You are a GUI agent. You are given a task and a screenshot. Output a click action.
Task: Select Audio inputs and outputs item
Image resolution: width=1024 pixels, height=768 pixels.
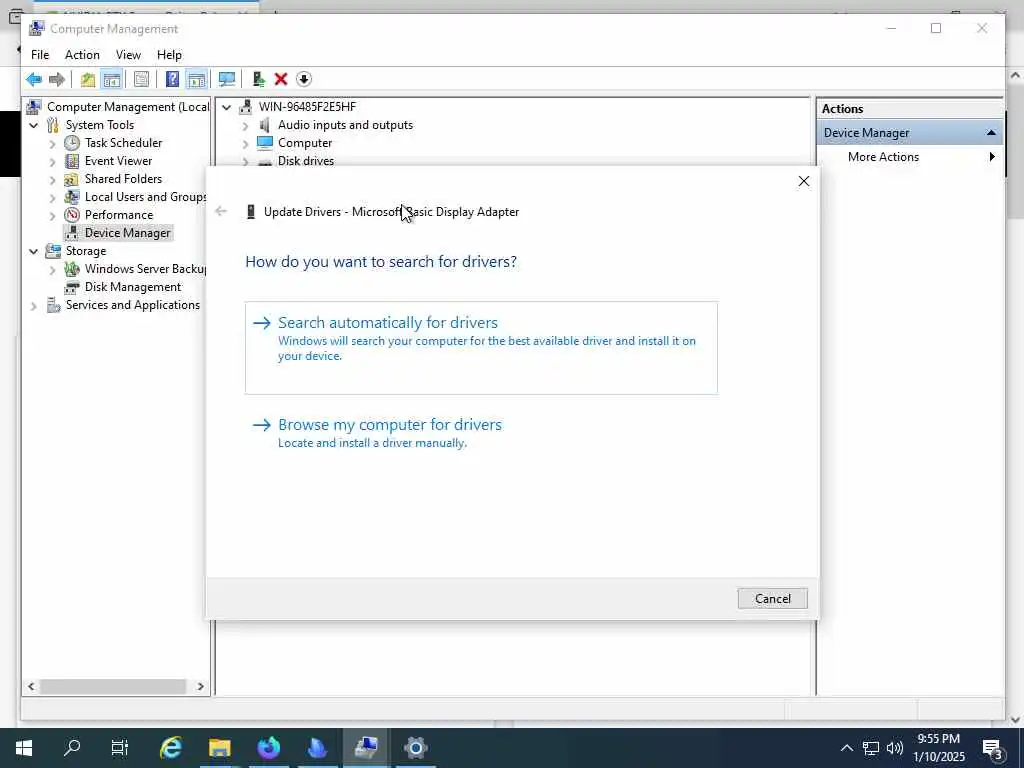pos(345,125)
